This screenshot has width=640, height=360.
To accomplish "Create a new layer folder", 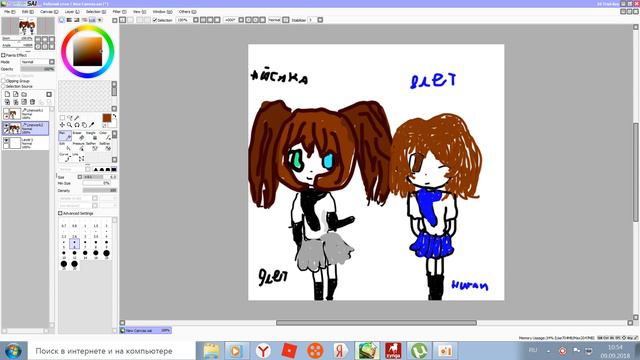I will tap(24, 94).
